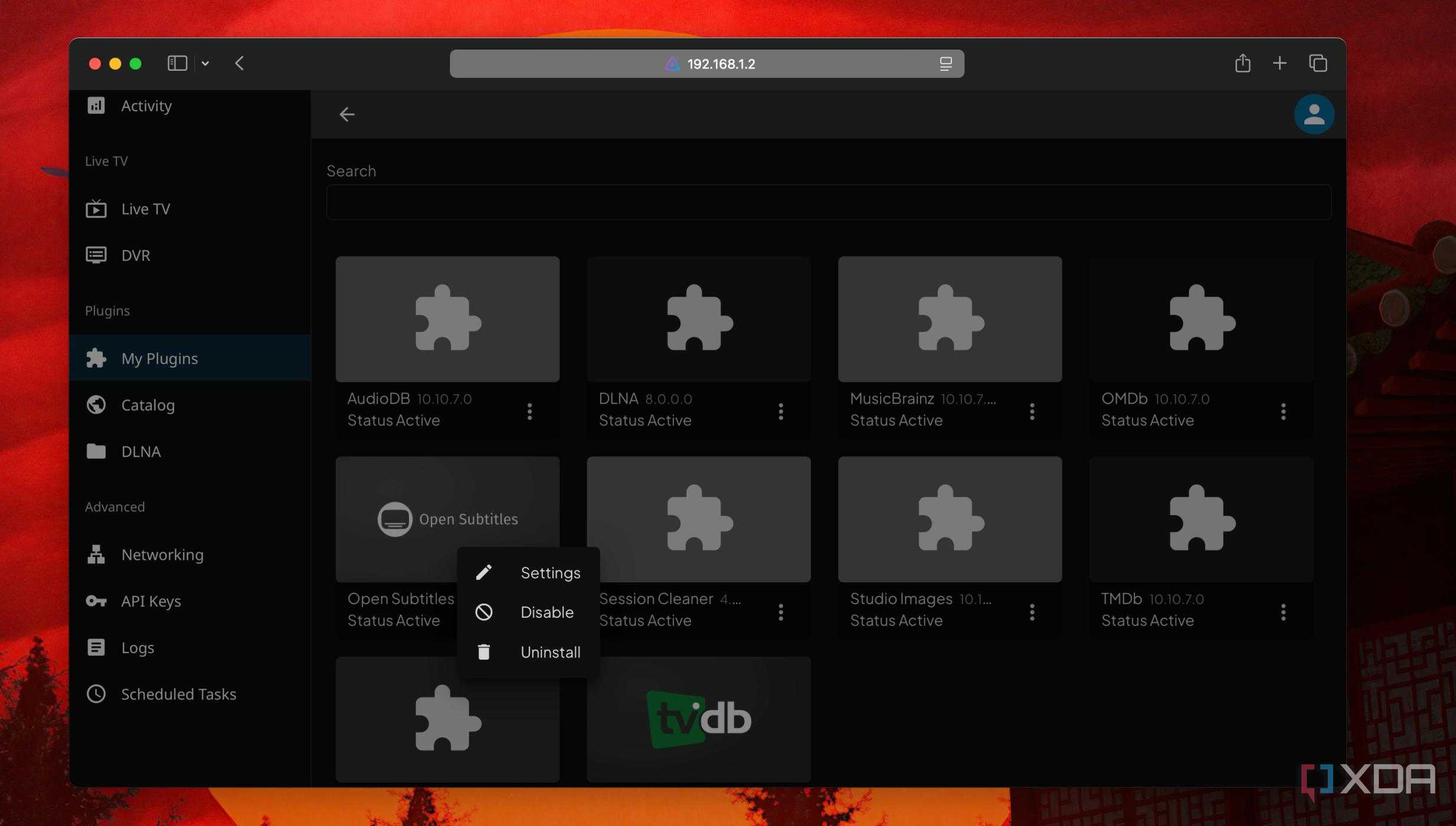
Task: Open the plugin Catalog
Action: [189, 405]
